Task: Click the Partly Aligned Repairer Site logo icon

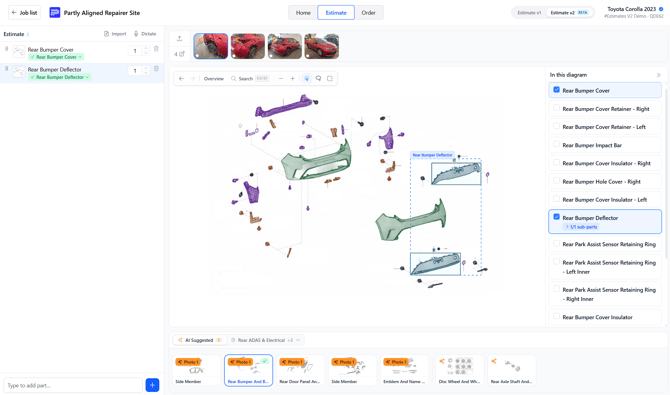Action: pyautogui.click(x=55, y=12)
